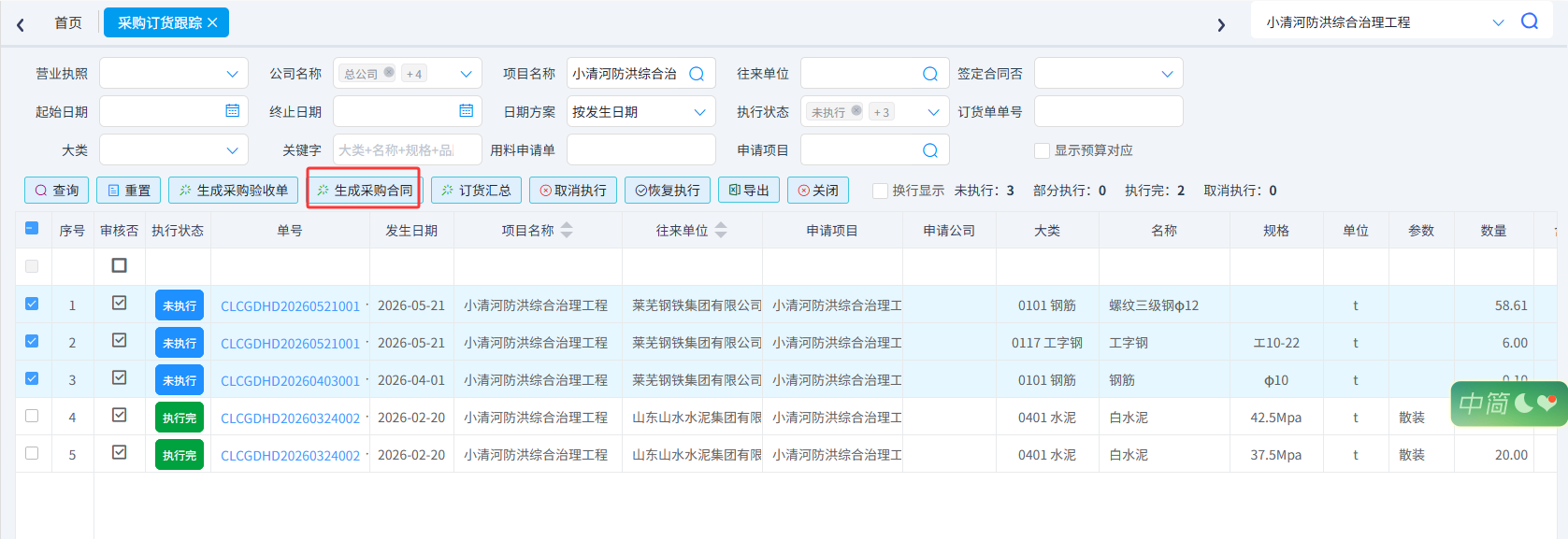The width and height of the screenshot is (1568, 539).
Task: Click the 订货单单号 input field
Action: pyautogui.click(x=1109, y=112)
